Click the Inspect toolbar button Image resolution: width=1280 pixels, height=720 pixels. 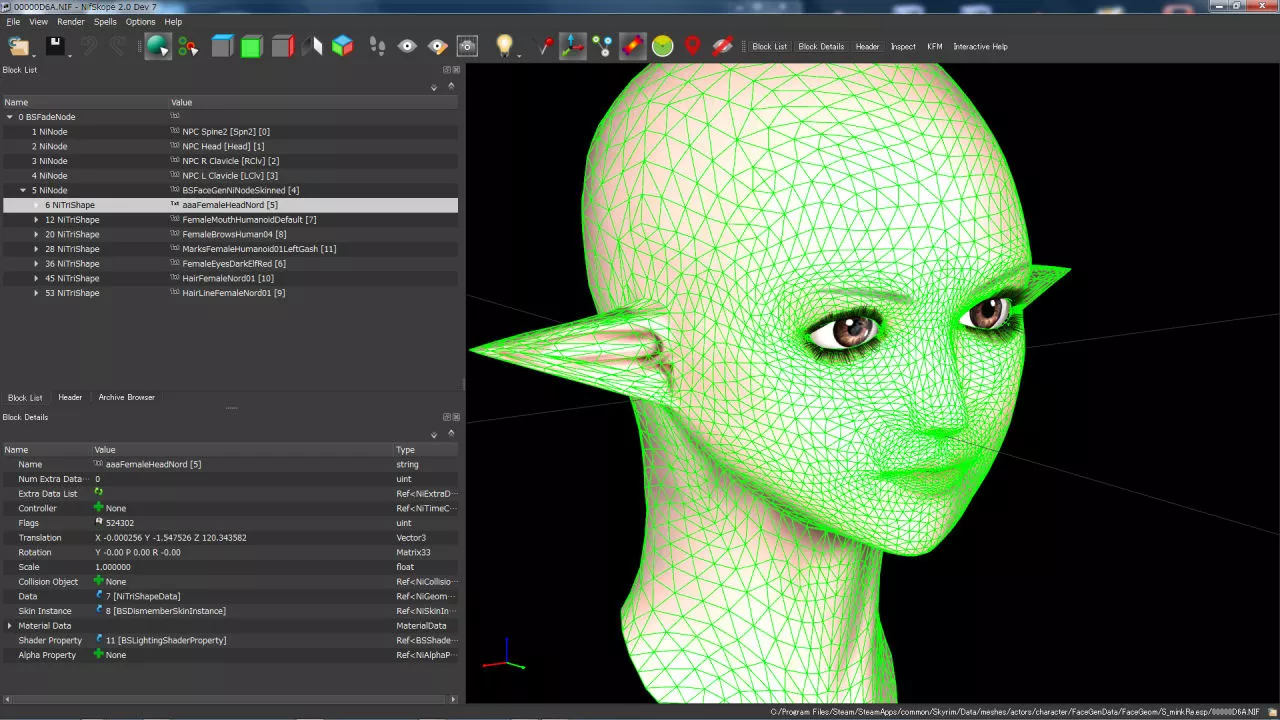pyautogui.click(x=903, y=47)
